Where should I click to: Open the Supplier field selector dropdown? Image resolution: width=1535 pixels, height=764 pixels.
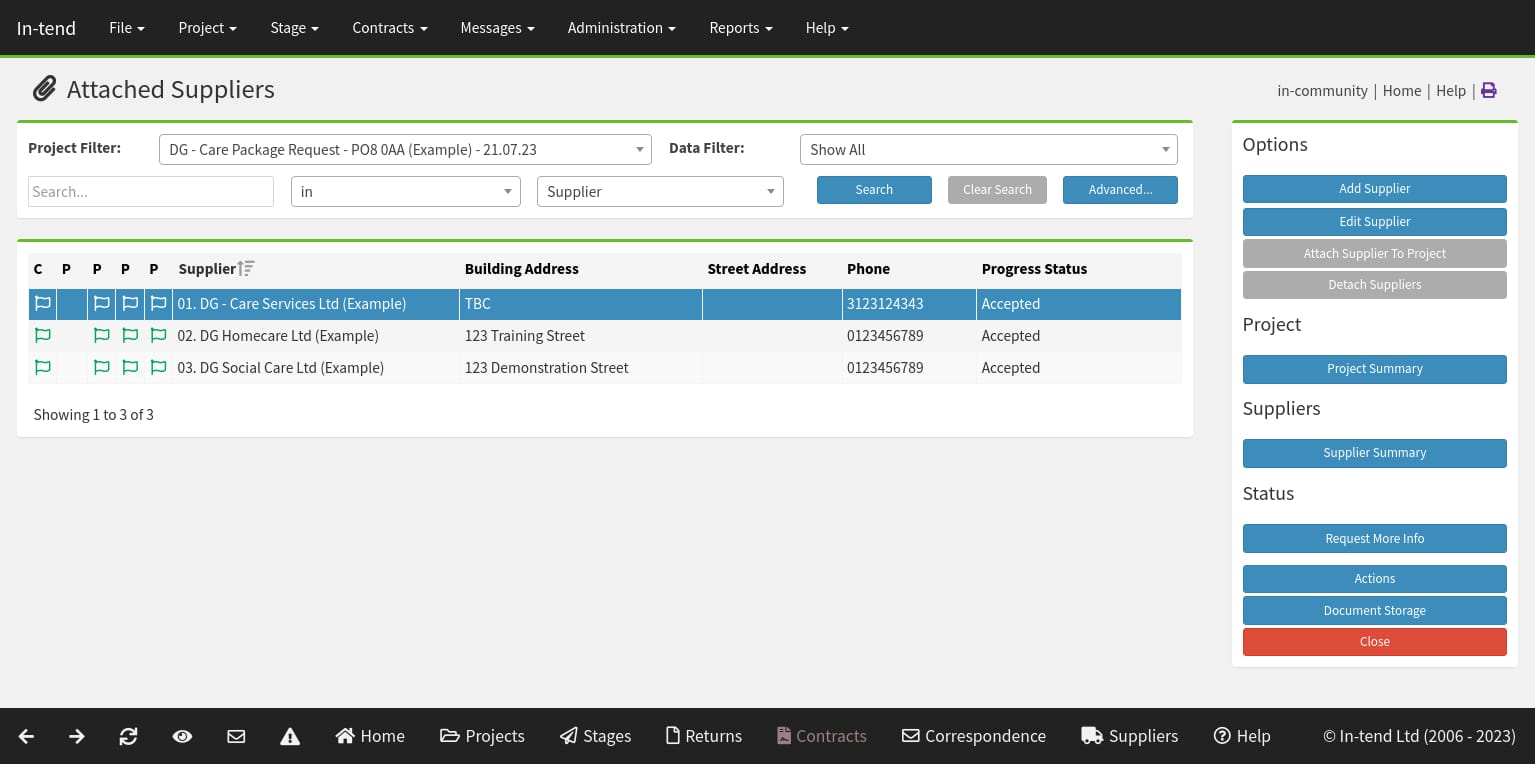660,191
